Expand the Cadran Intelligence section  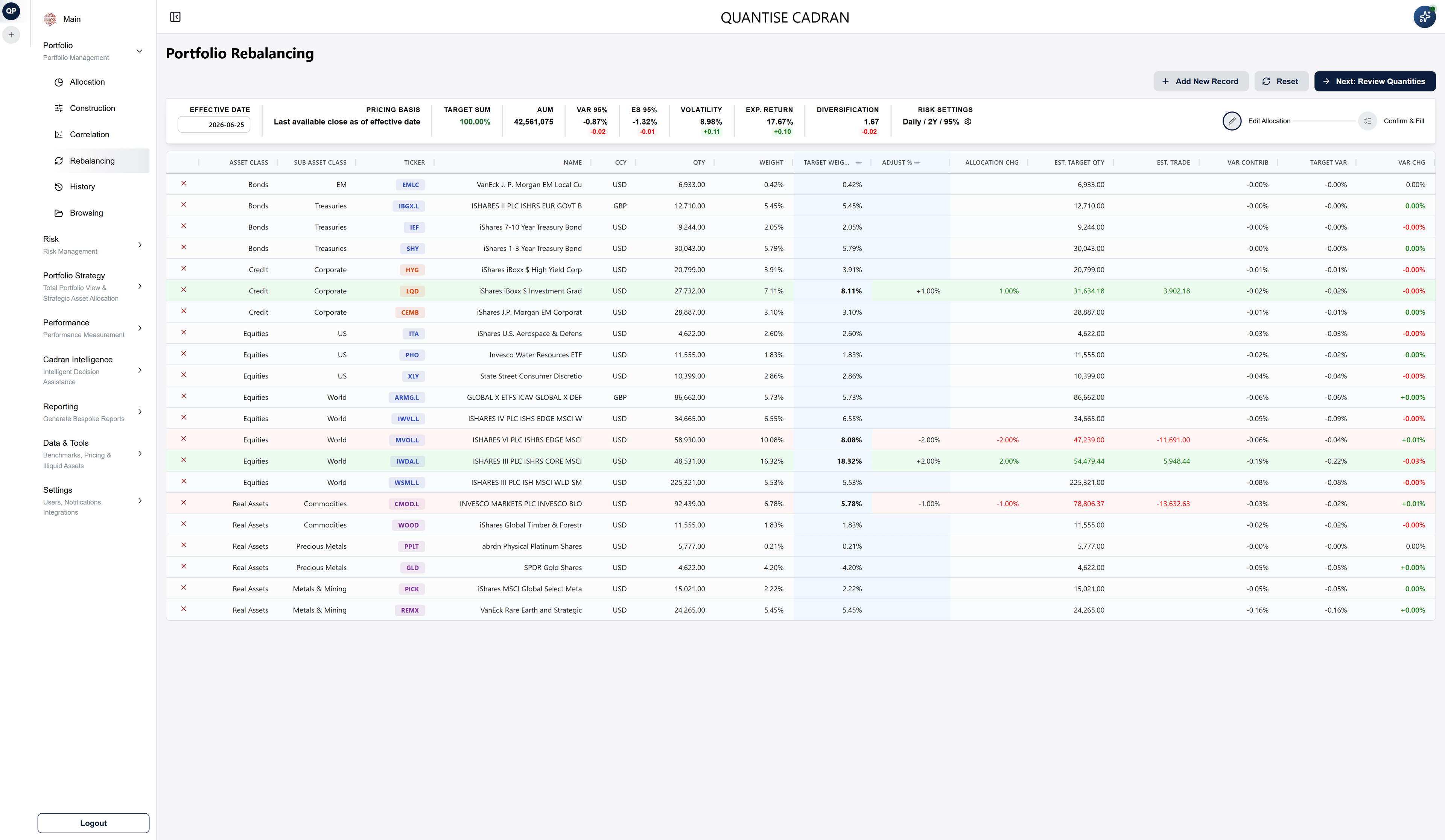pyautogui.click(x=139, y=371)
